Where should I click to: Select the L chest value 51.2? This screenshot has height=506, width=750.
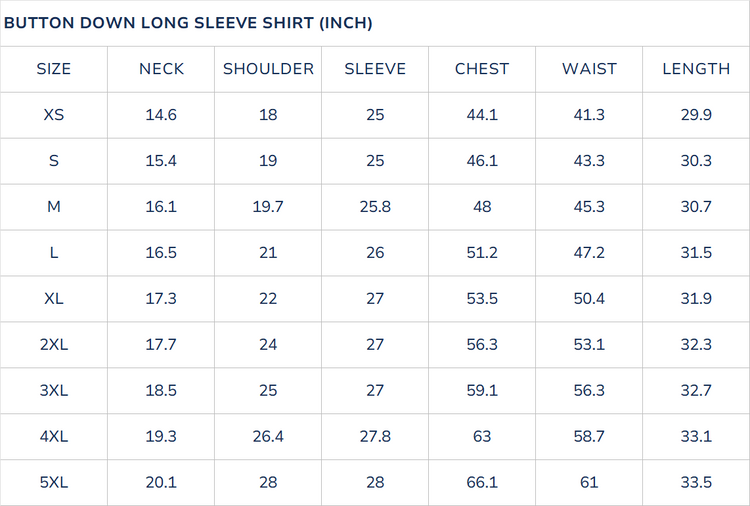coord(482,253)
